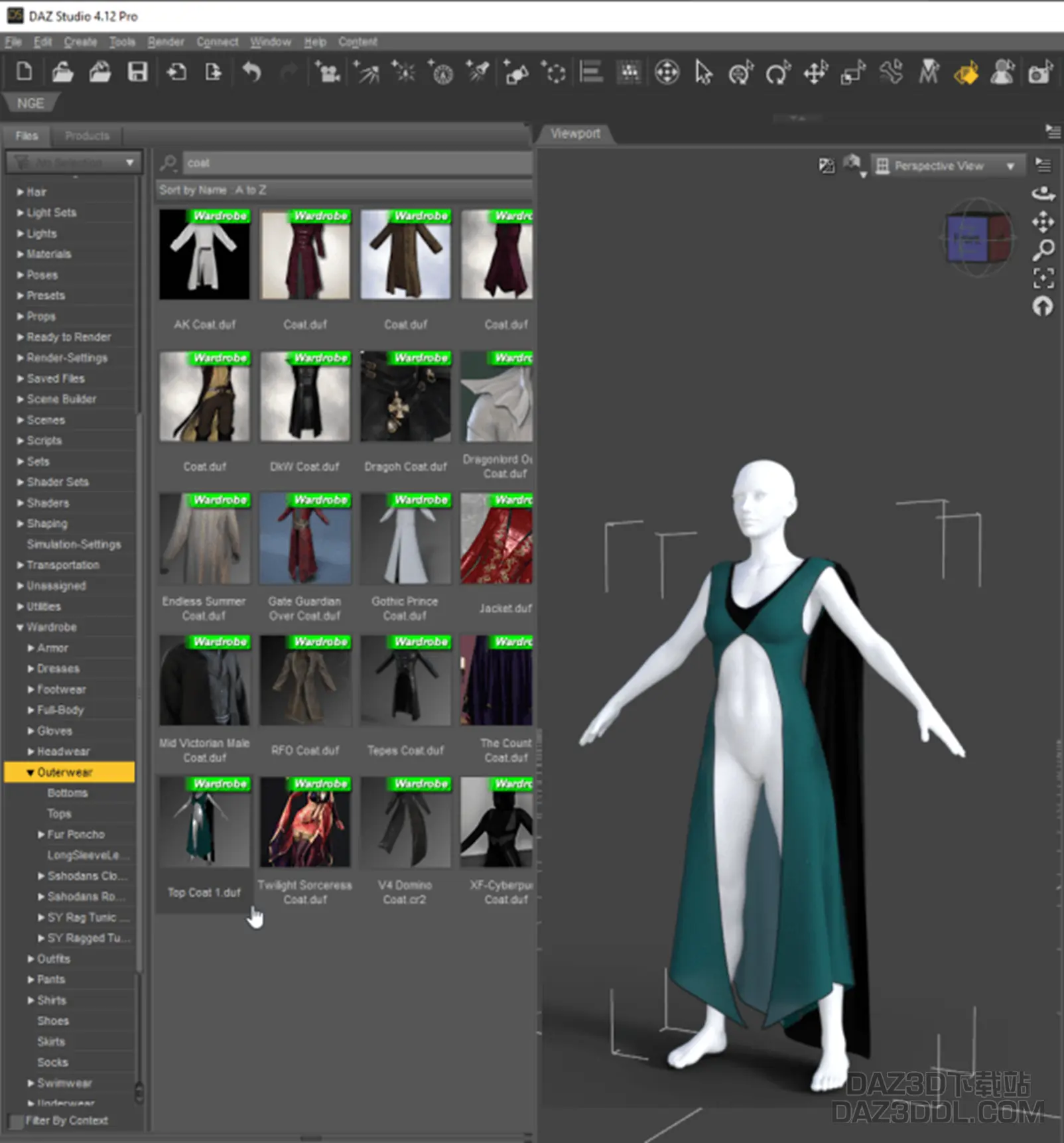Create new point light icon
The image size is (1064, 1143).
403,72
